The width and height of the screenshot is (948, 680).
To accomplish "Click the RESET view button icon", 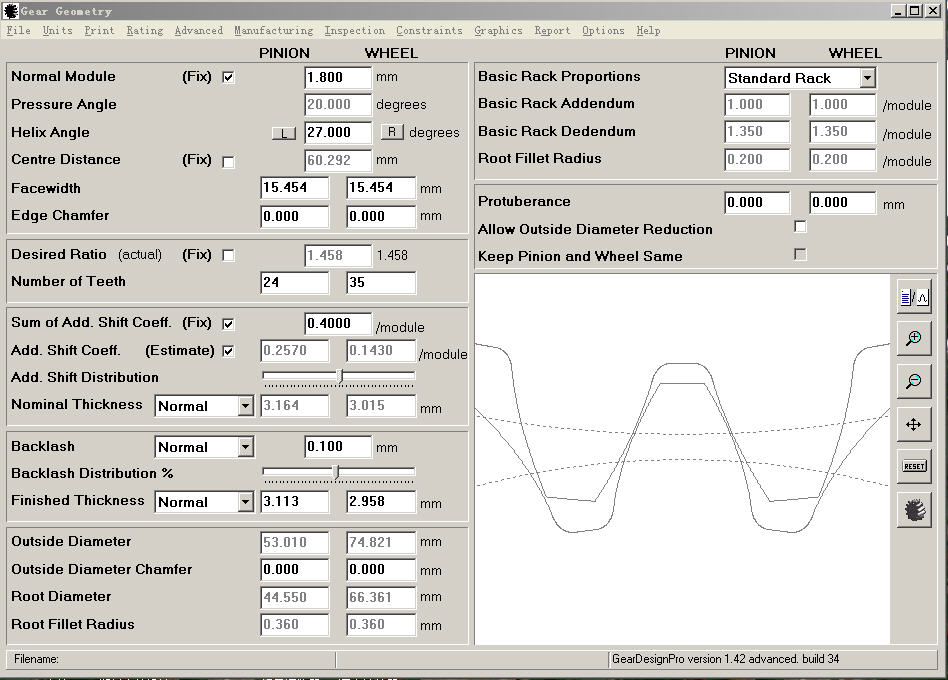I will (914, 467).
